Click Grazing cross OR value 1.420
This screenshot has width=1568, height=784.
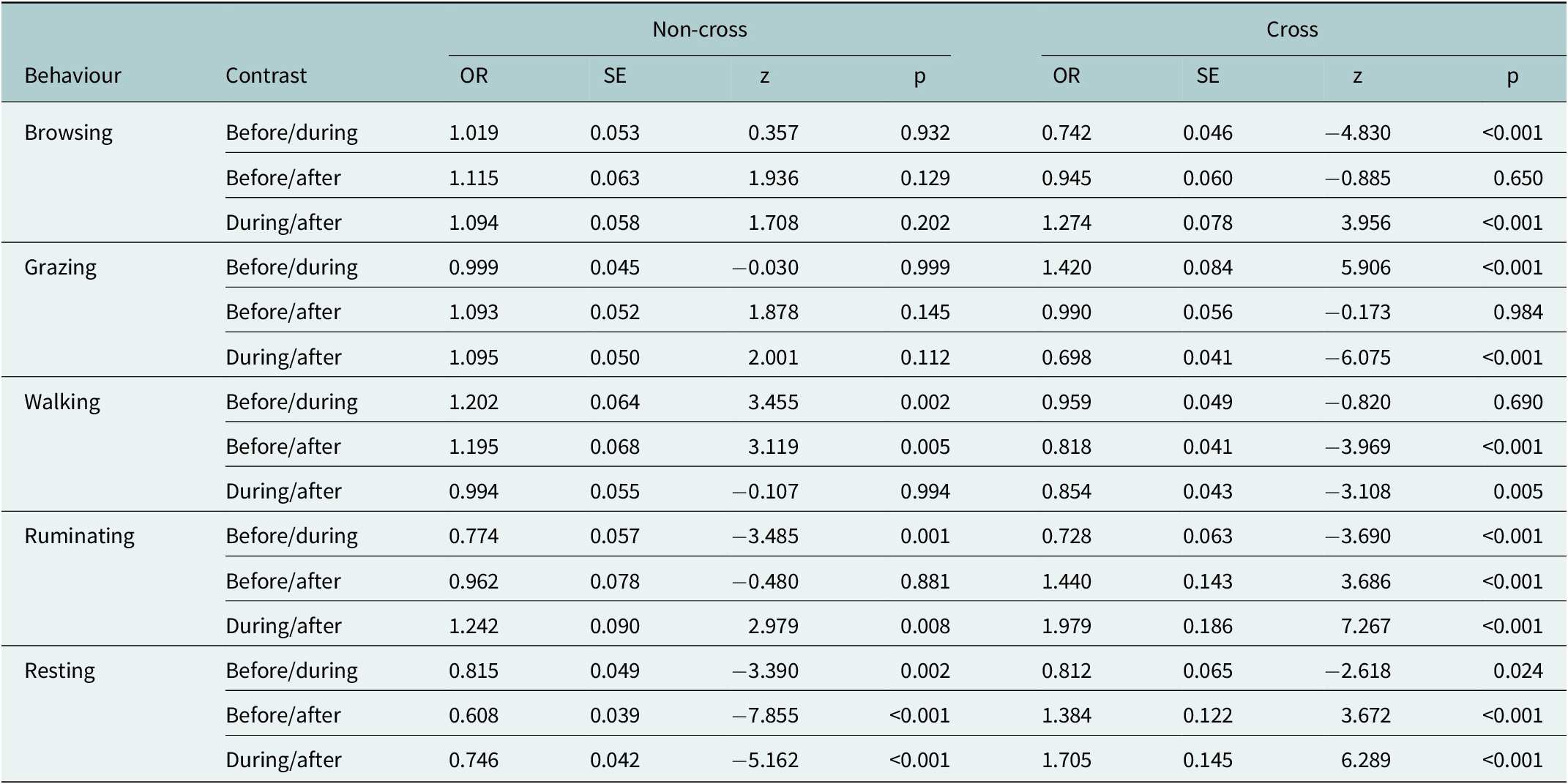(x=1067, y=267)
